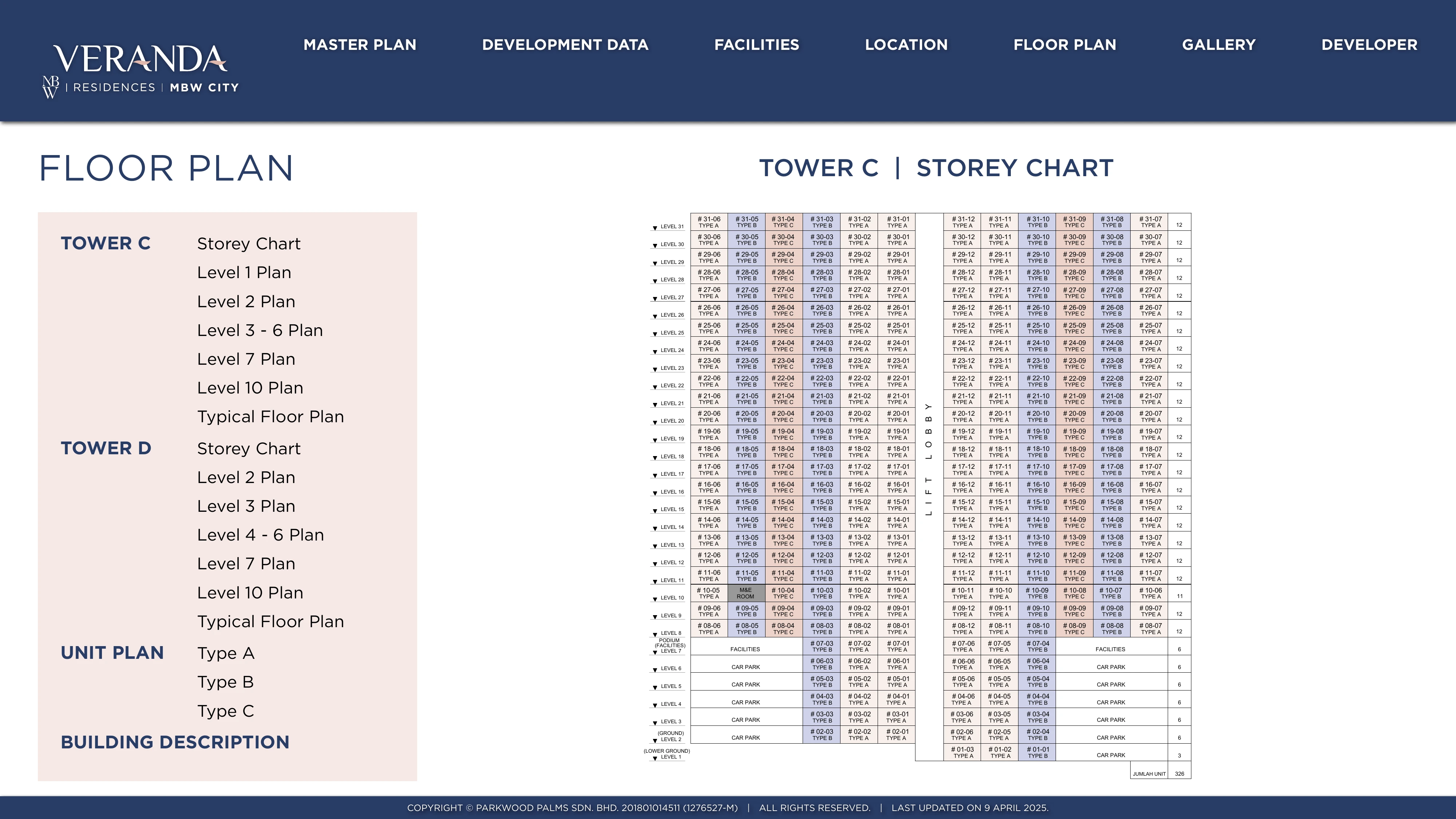The image size is (1456, 819).
Task: Click unit # 31-09 Type C cell
Action: [1075, 222]
